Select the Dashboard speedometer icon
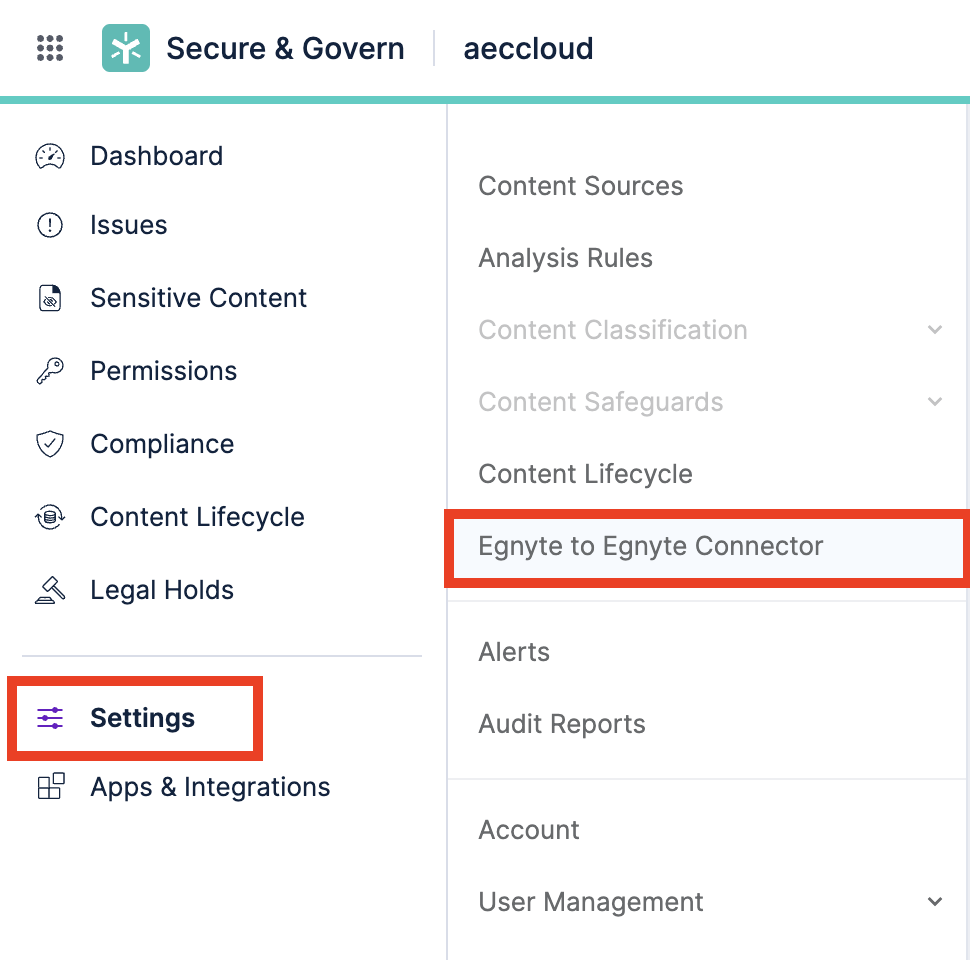Screen dimensions: 970x960 tap(49, 156)
